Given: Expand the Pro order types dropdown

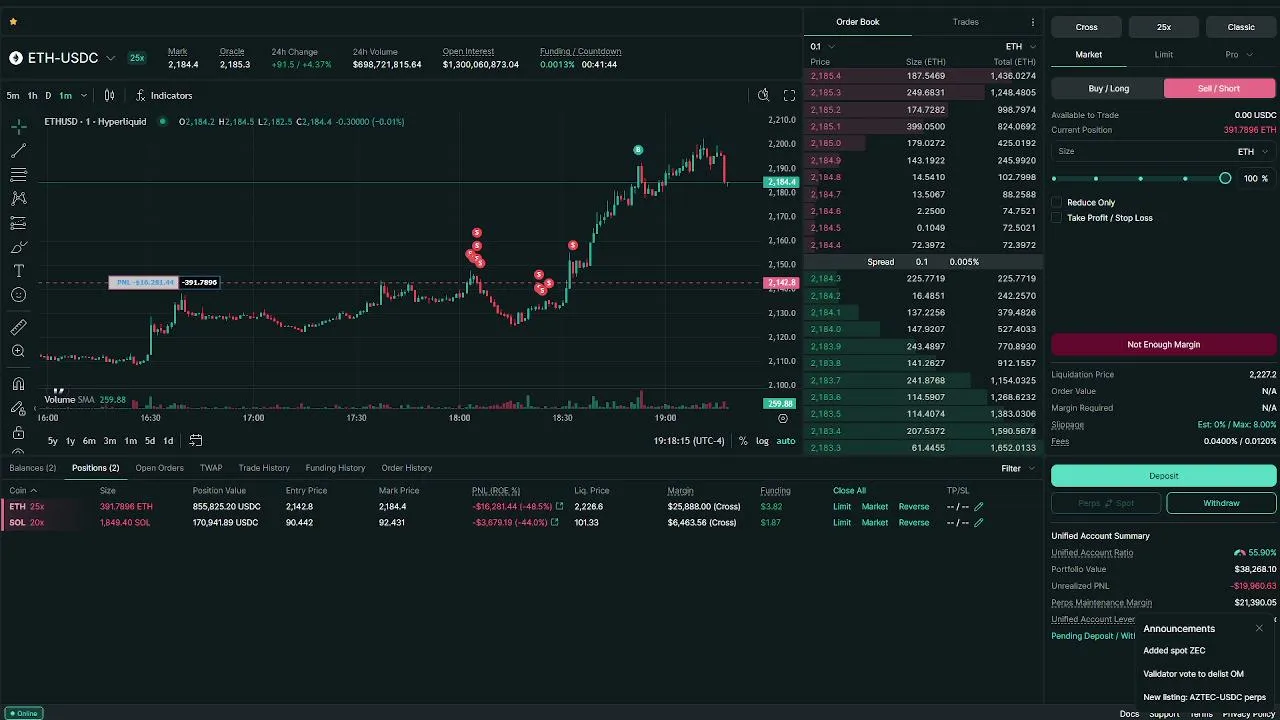Looking at the screenshot, I should pyautogui.click(x=1239, y=55).
